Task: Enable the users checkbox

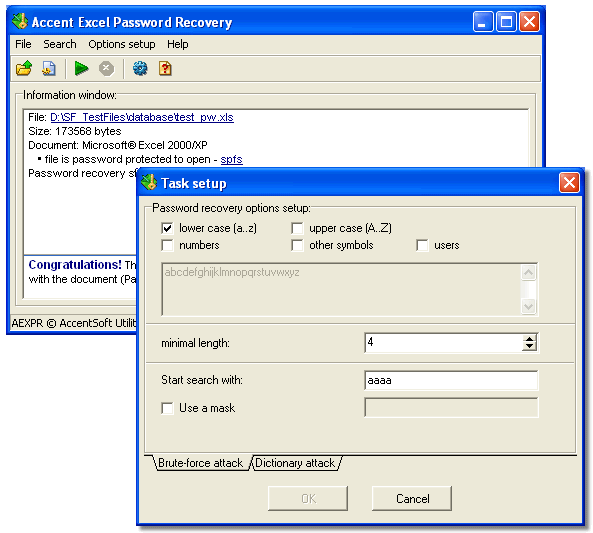Action: coord(422,245)
